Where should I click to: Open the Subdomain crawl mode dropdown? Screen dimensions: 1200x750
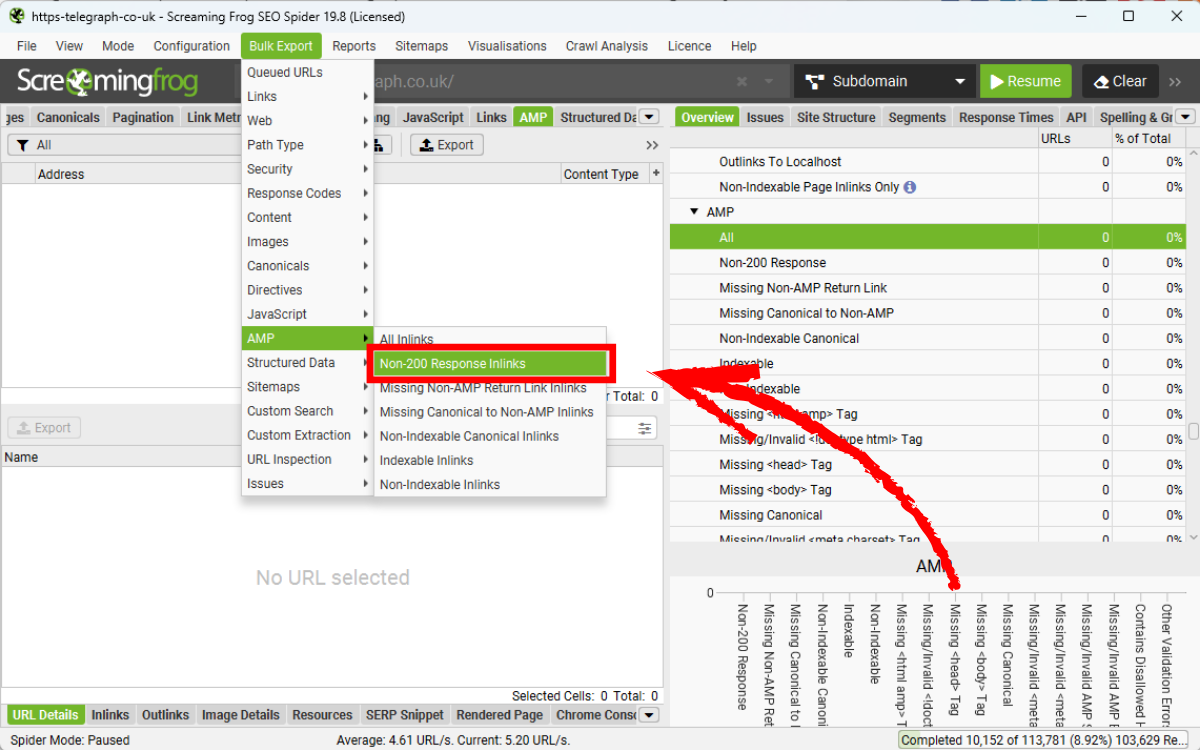[x=884, y=82]
